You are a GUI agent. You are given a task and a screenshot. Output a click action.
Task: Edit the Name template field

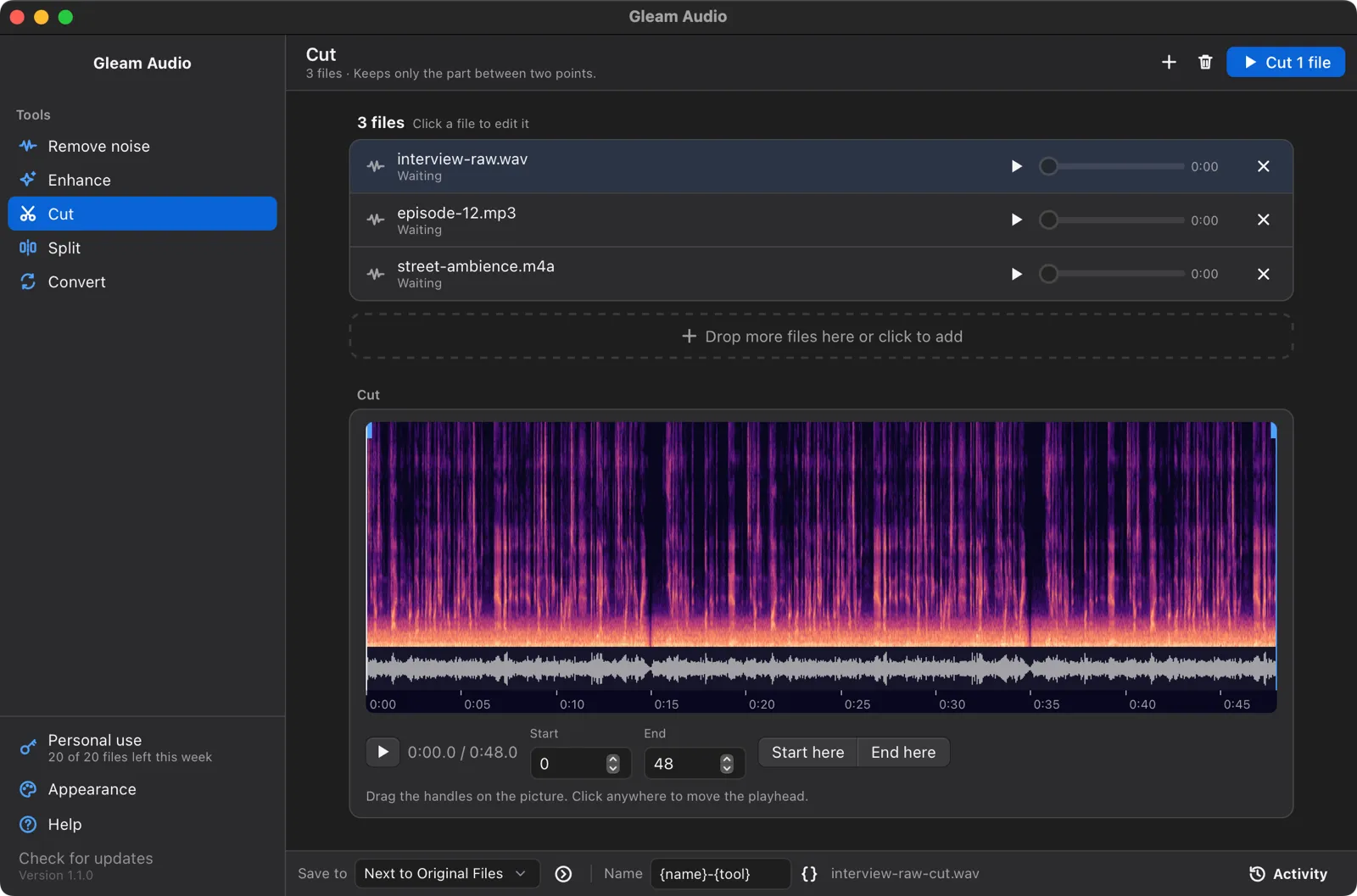click(720, 873)
